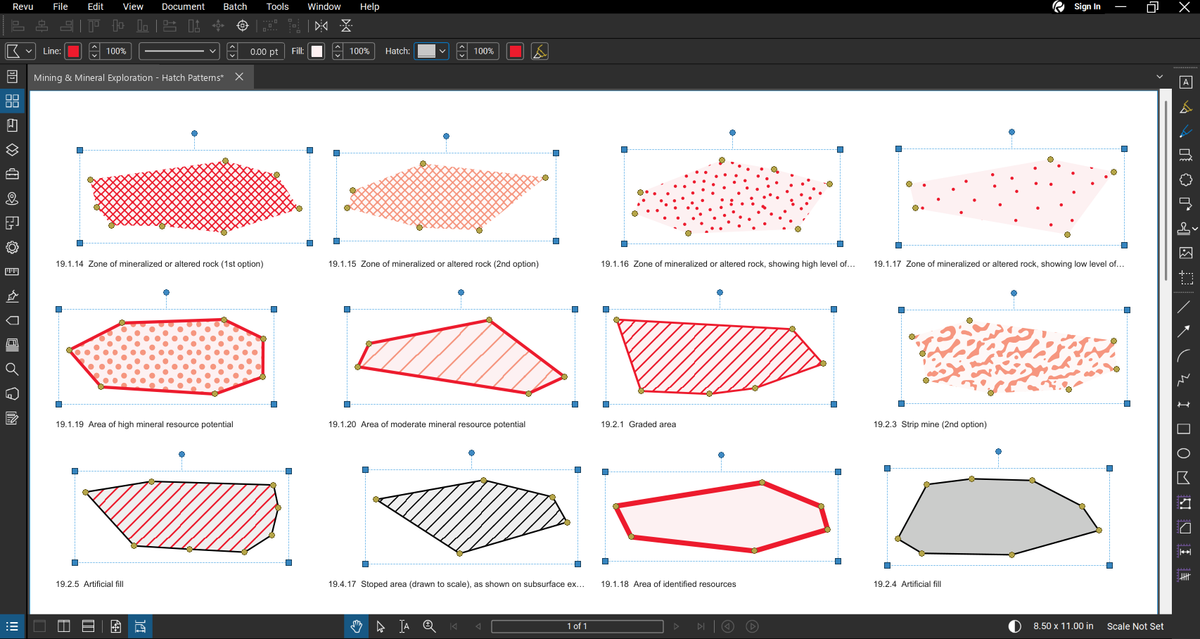Select the Highlight tool in right toolbar

coord(1185,107)
